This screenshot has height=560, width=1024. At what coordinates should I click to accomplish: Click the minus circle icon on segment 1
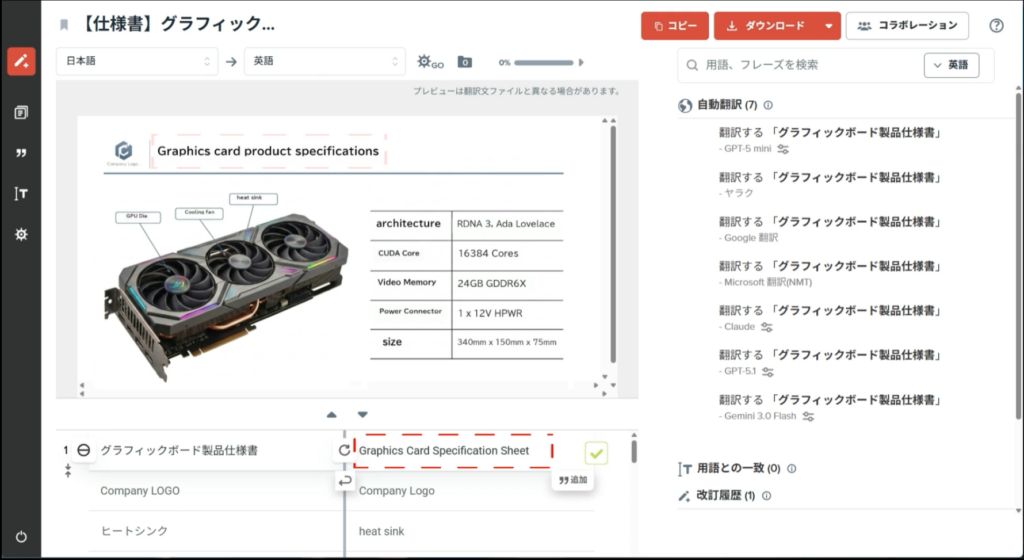tap(84, 451)
